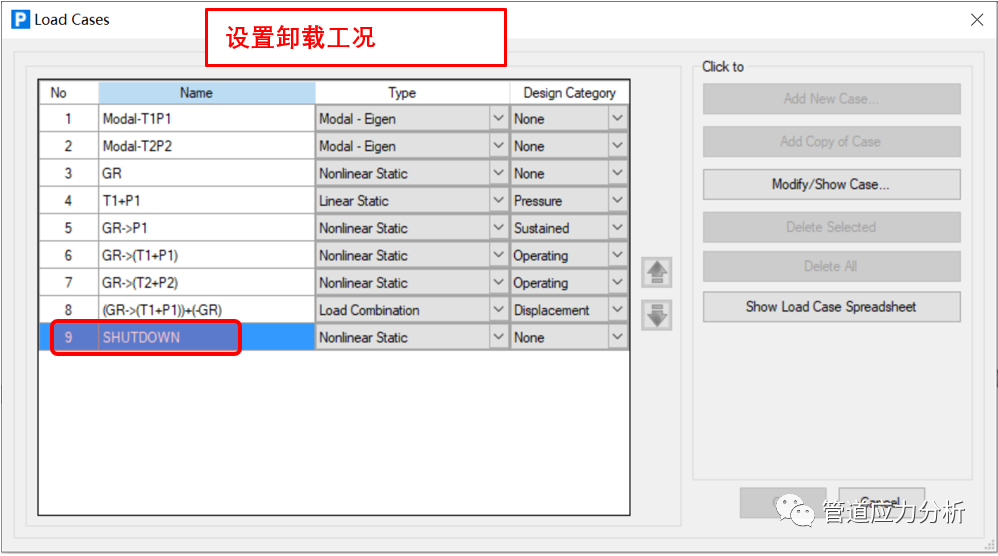Select the GR->(T1+P1) case name
The image size is (998, 556).
point(207,255)
